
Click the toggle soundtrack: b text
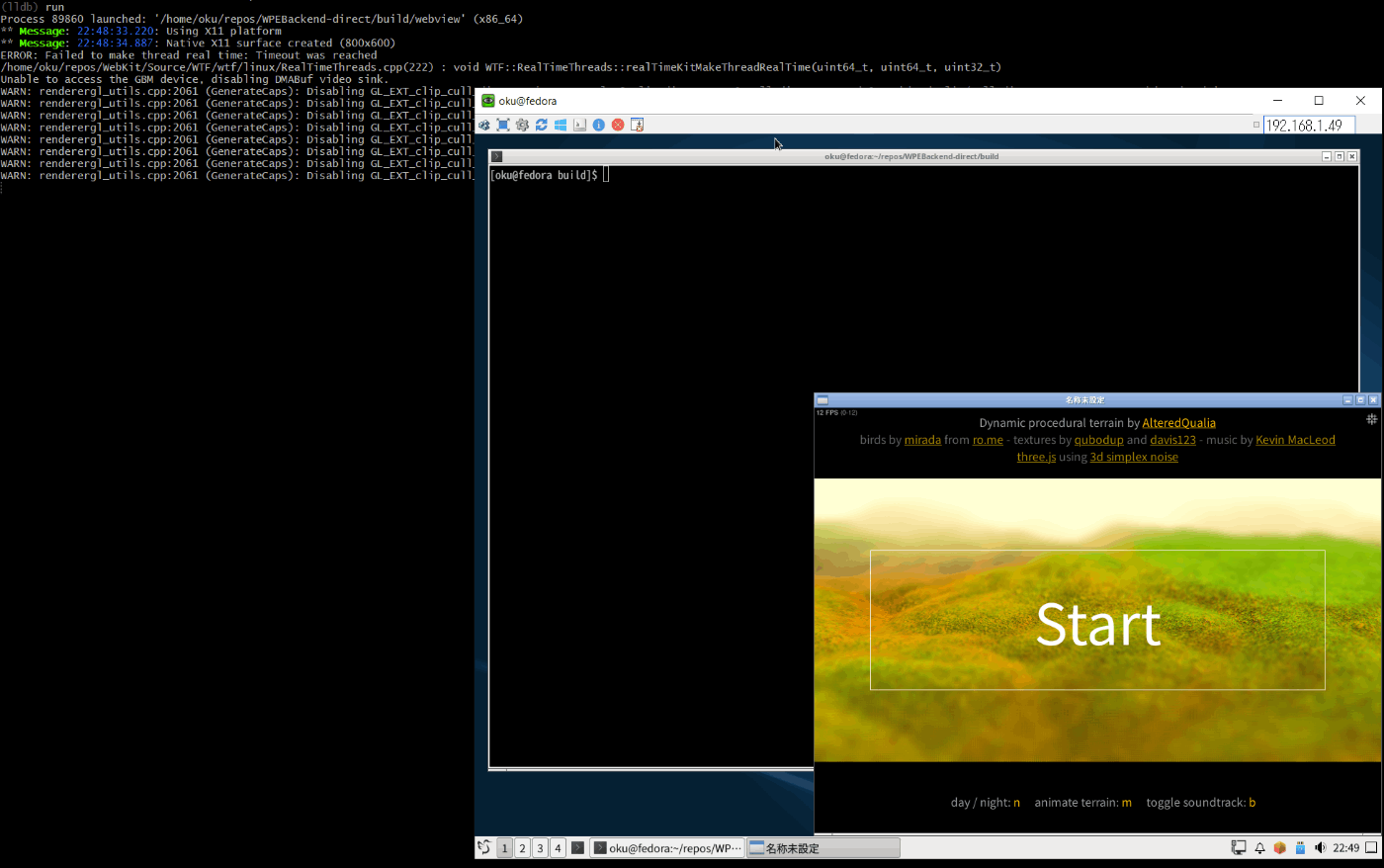click(x=1201, y=803)
